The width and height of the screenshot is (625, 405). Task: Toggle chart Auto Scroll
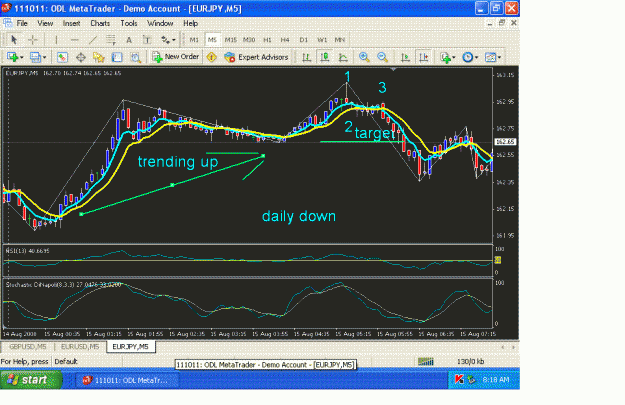tap(405, 57)
